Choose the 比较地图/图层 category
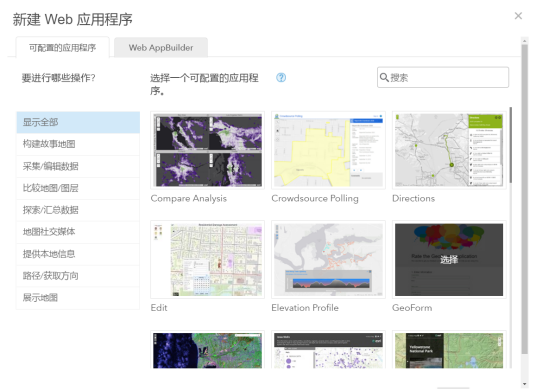The image size is (537, 392). coord(78,188)
